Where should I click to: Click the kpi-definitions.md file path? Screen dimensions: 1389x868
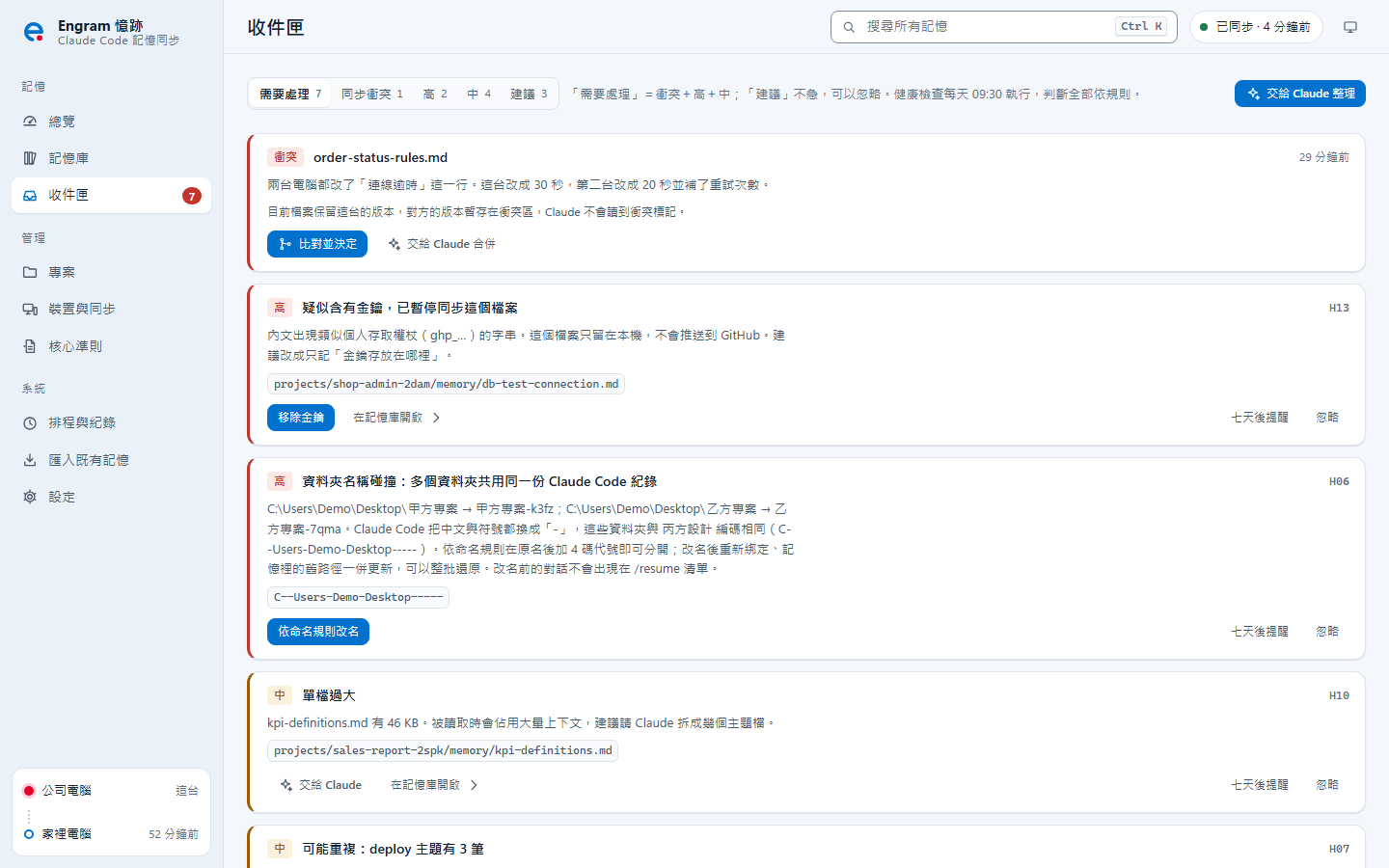click(443, 750)
